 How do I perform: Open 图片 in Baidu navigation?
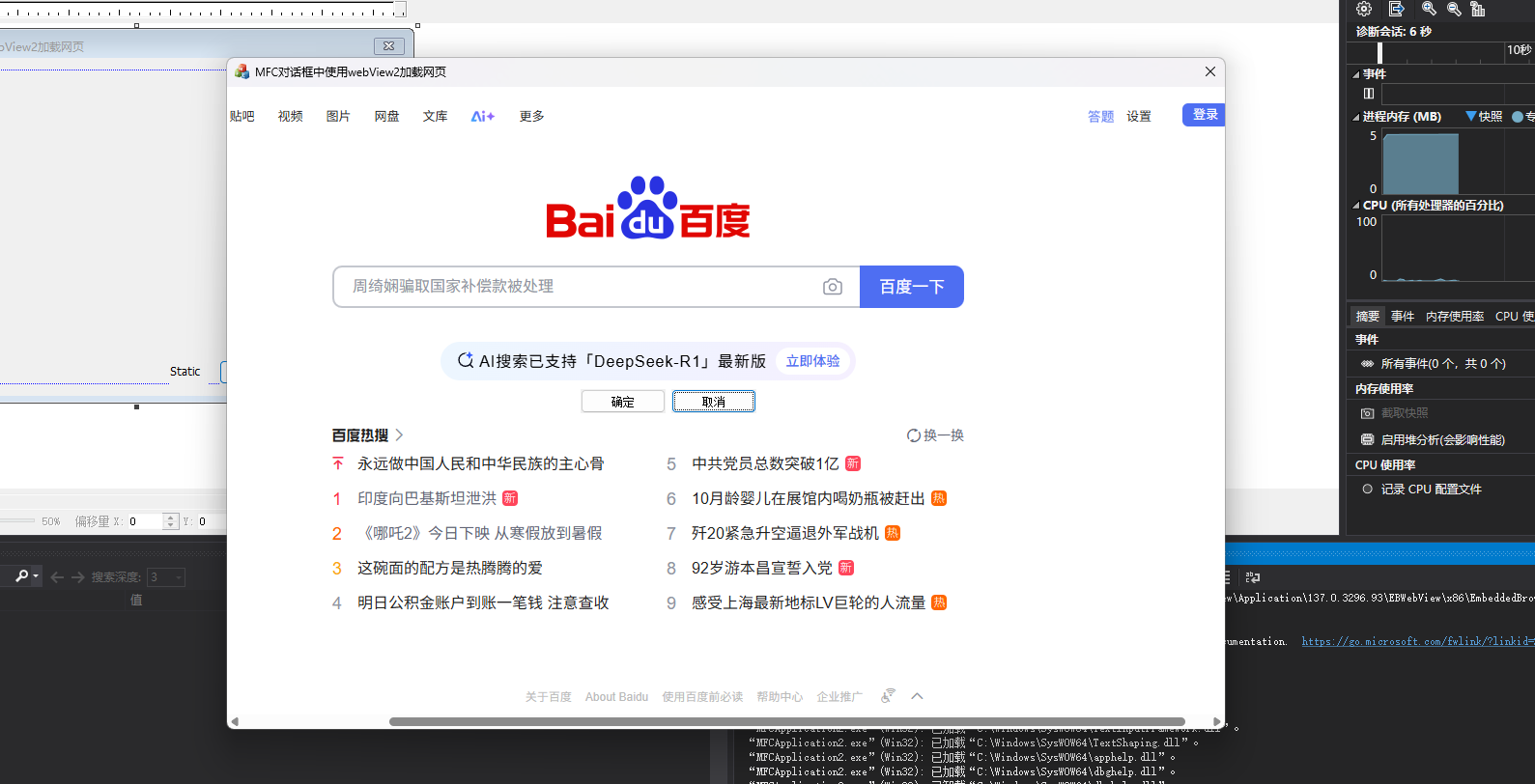coord(339,116)
